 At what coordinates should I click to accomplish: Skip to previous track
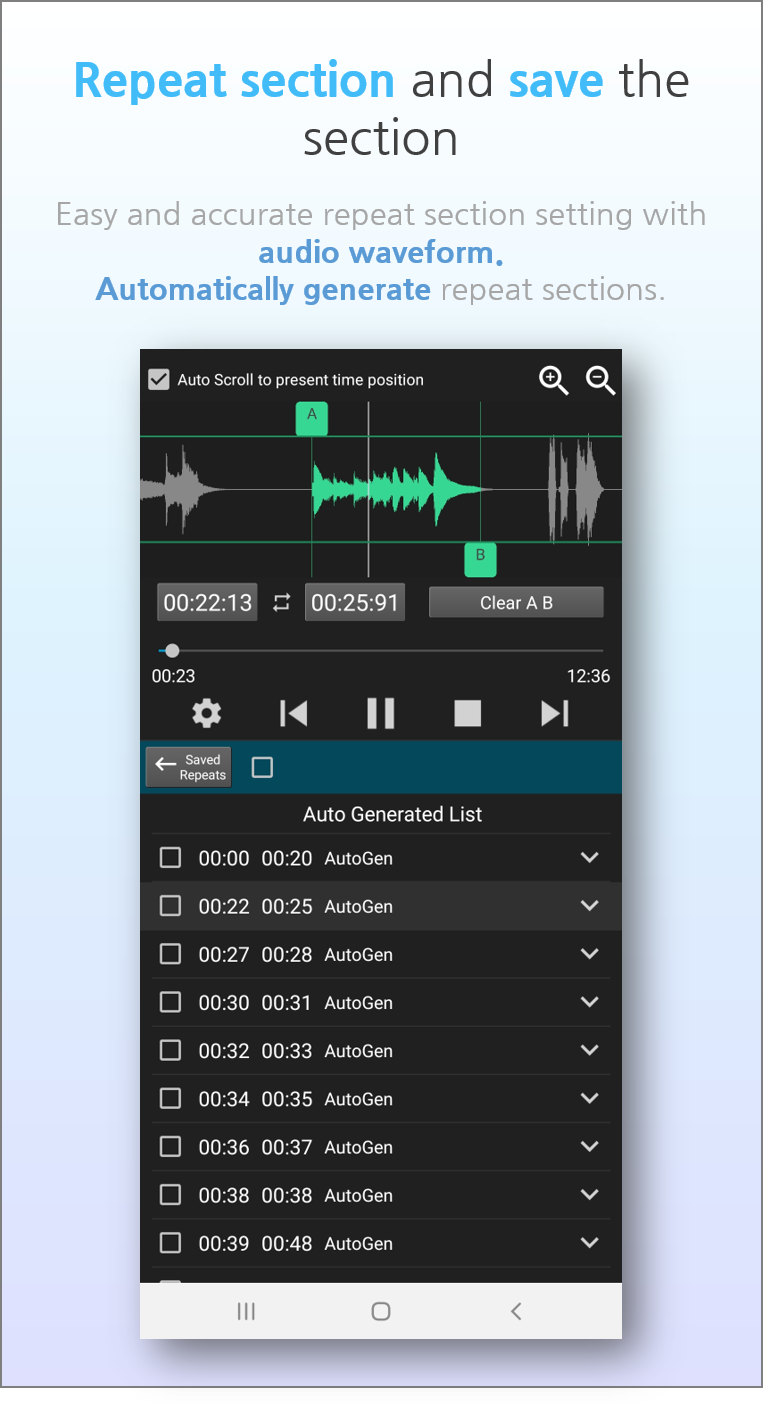tap(293, 713)
